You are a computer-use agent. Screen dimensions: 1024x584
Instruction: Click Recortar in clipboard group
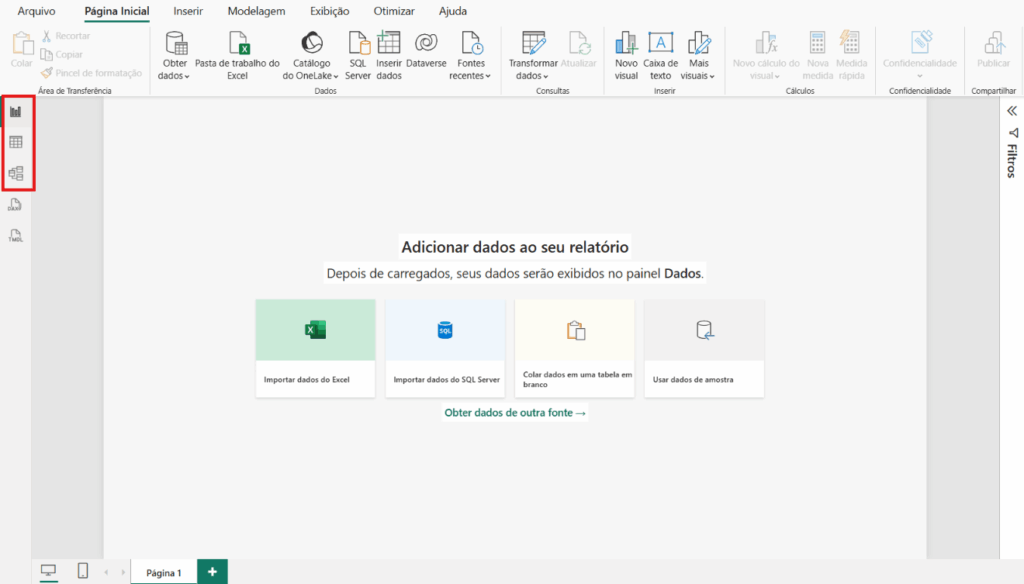pos(65,36)
